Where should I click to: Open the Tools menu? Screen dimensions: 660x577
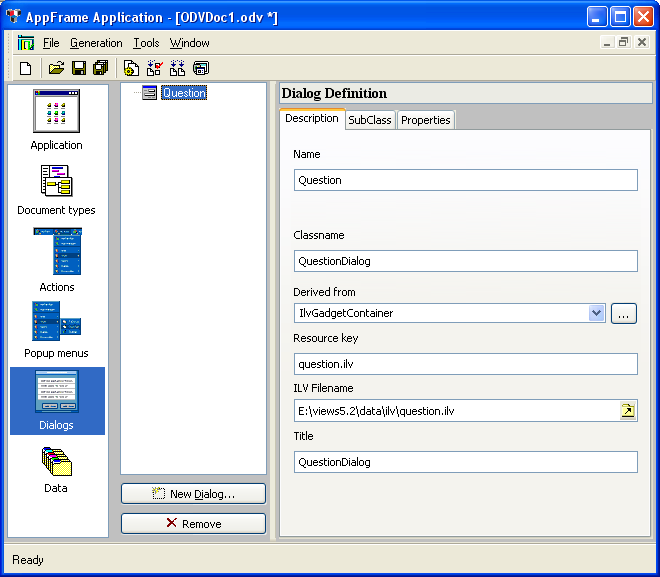point(146,43)
